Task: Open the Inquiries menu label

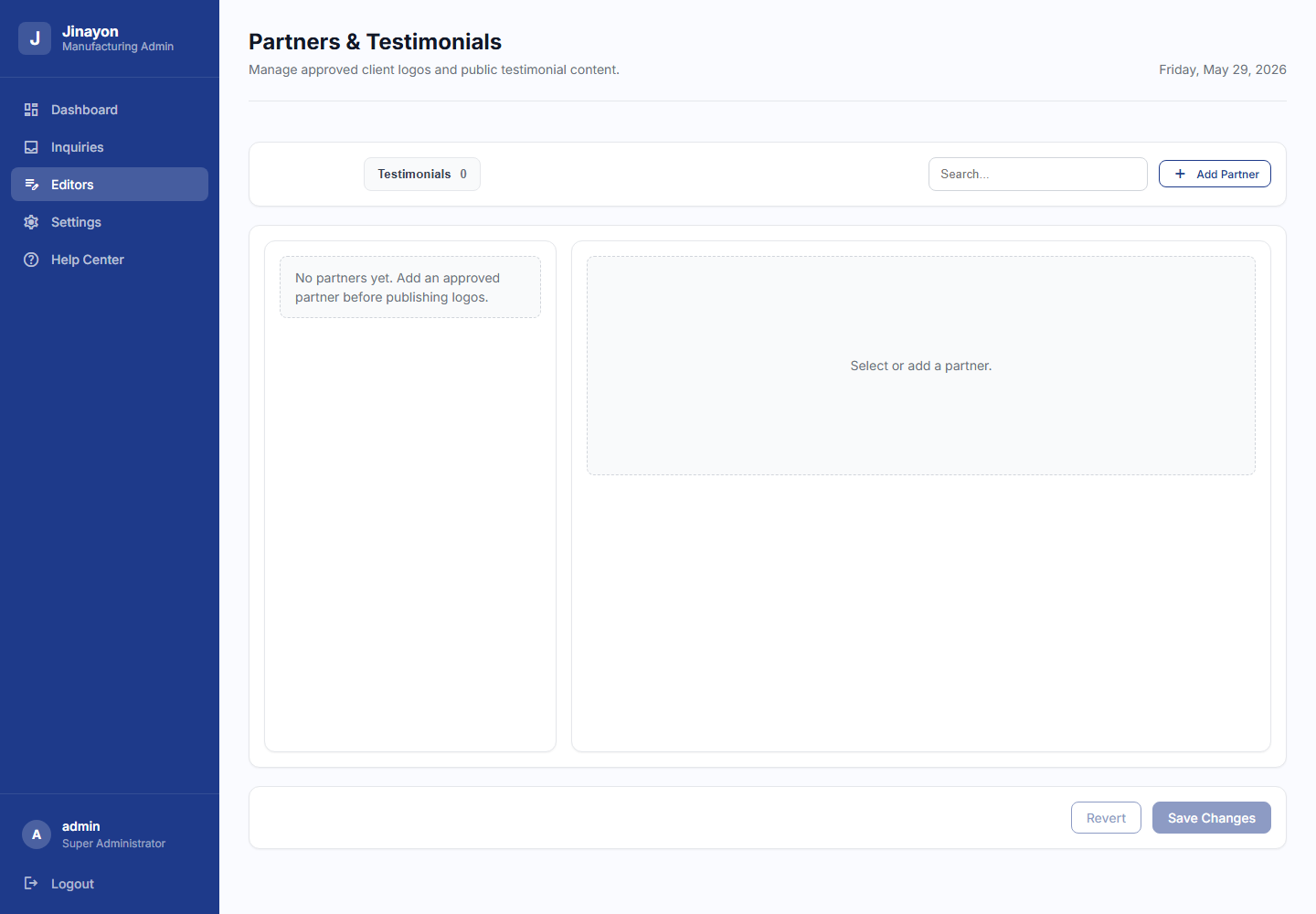Action: point(77,147)
